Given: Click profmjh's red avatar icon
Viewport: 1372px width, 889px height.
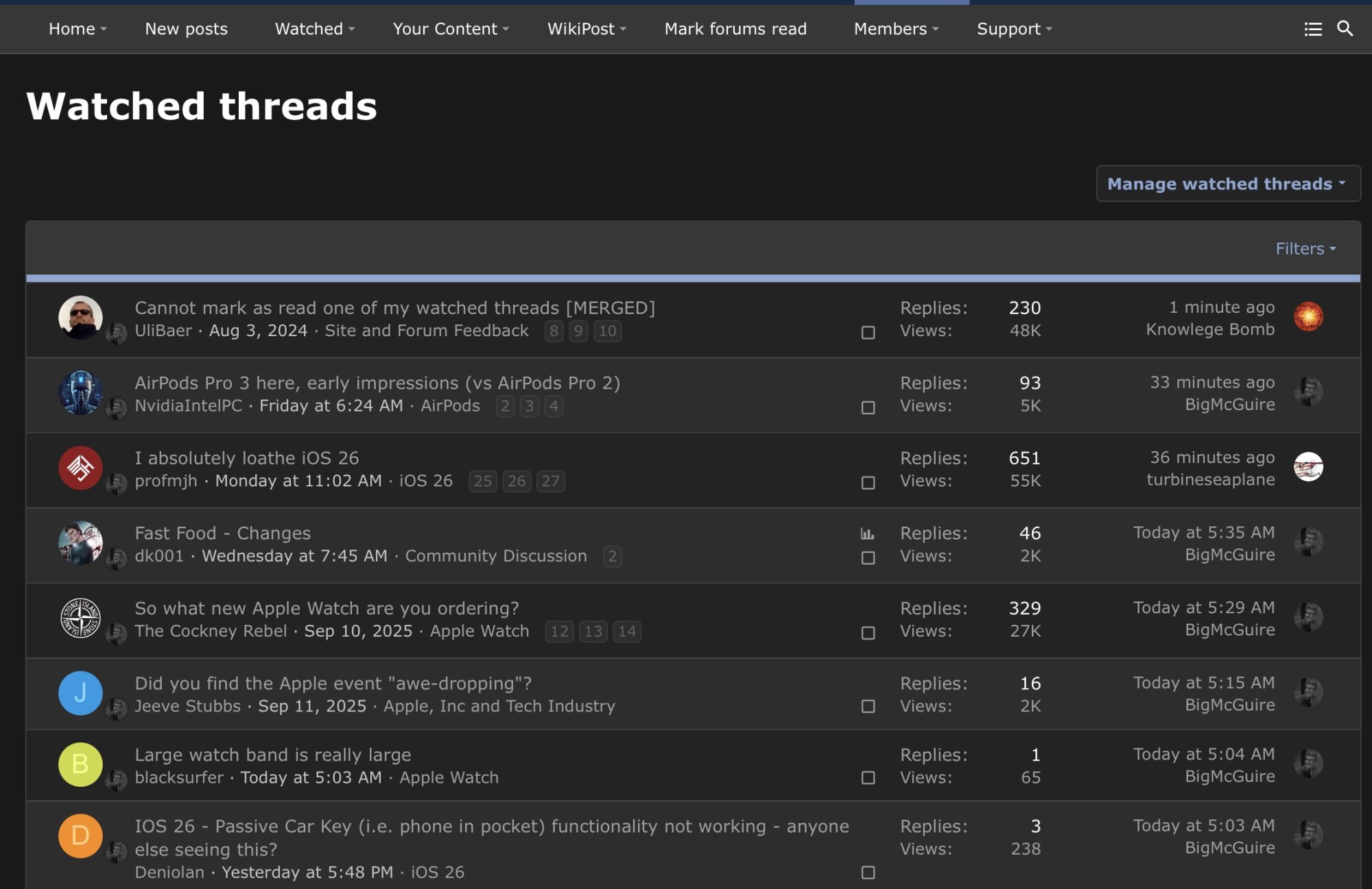Looking at the screenshot, I should tap(80, 468).
